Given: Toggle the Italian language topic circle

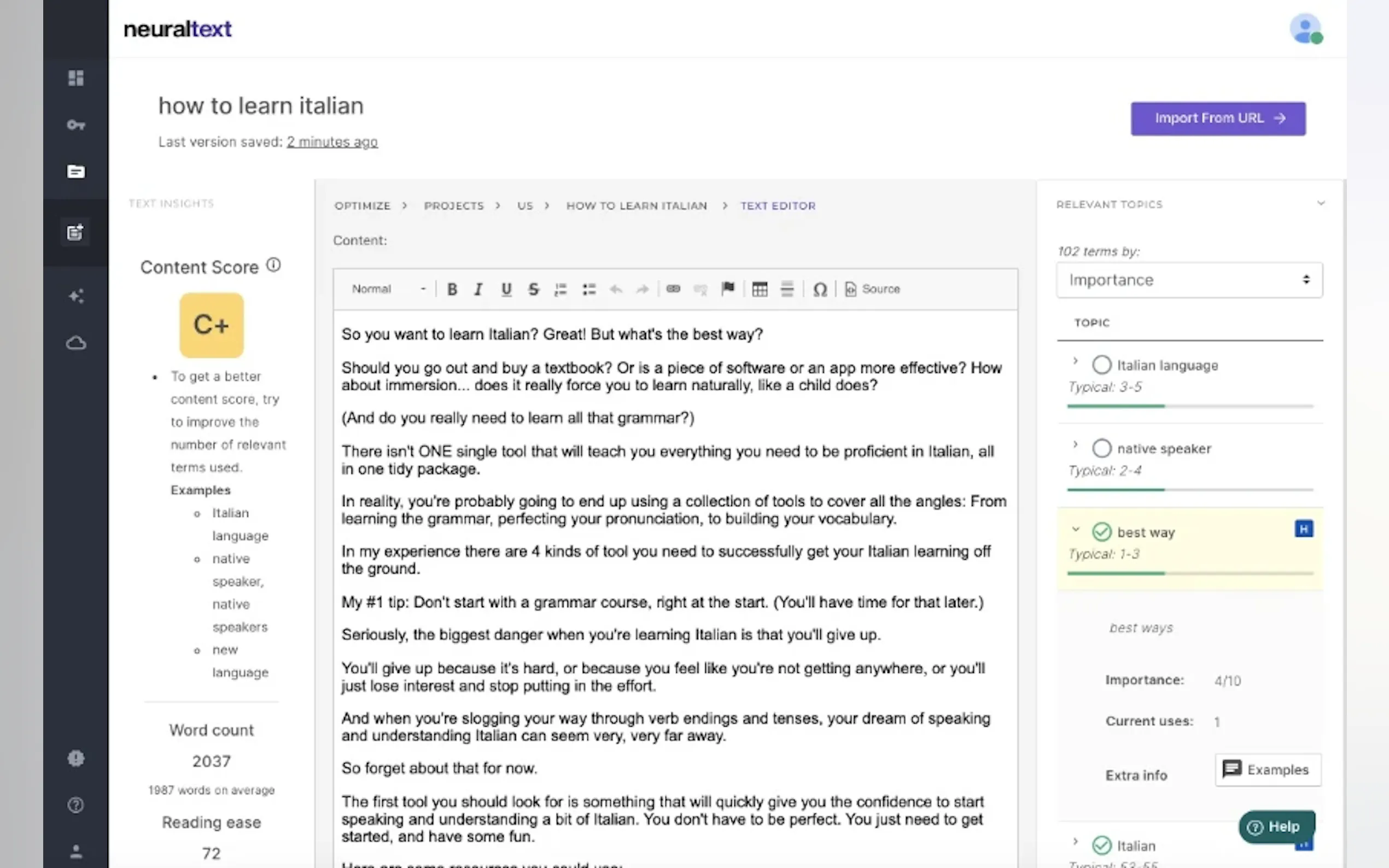Looking at the screenshot, I should (x=1101, y=365).
